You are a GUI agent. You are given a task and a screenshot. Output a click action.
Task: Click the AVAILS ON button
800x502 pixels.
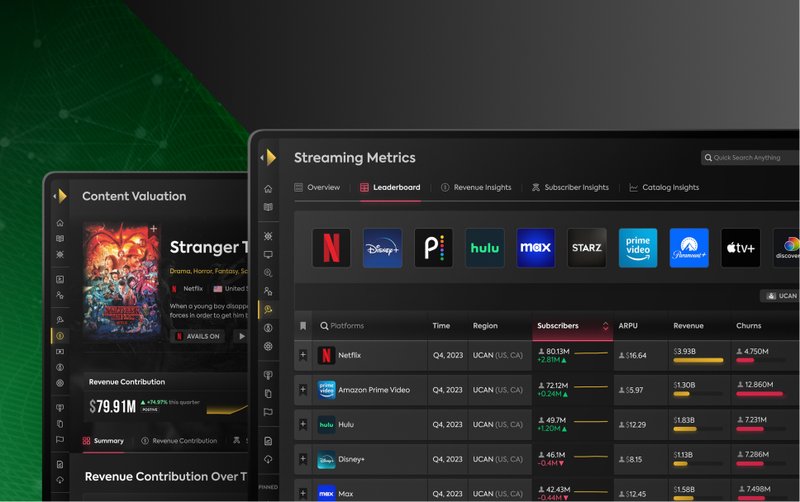197,336
